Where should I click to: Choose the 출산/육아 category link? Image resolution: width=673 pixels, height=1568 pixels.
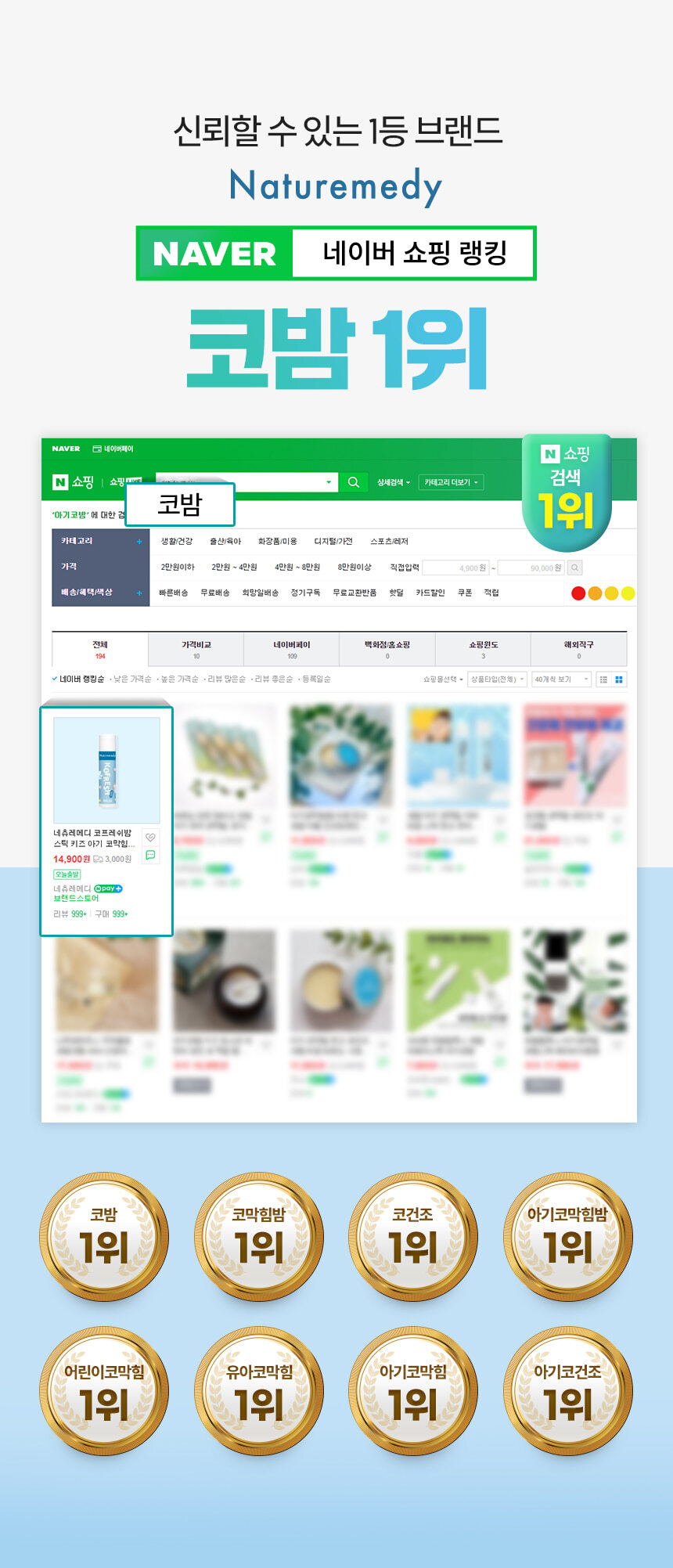point(225,541)
